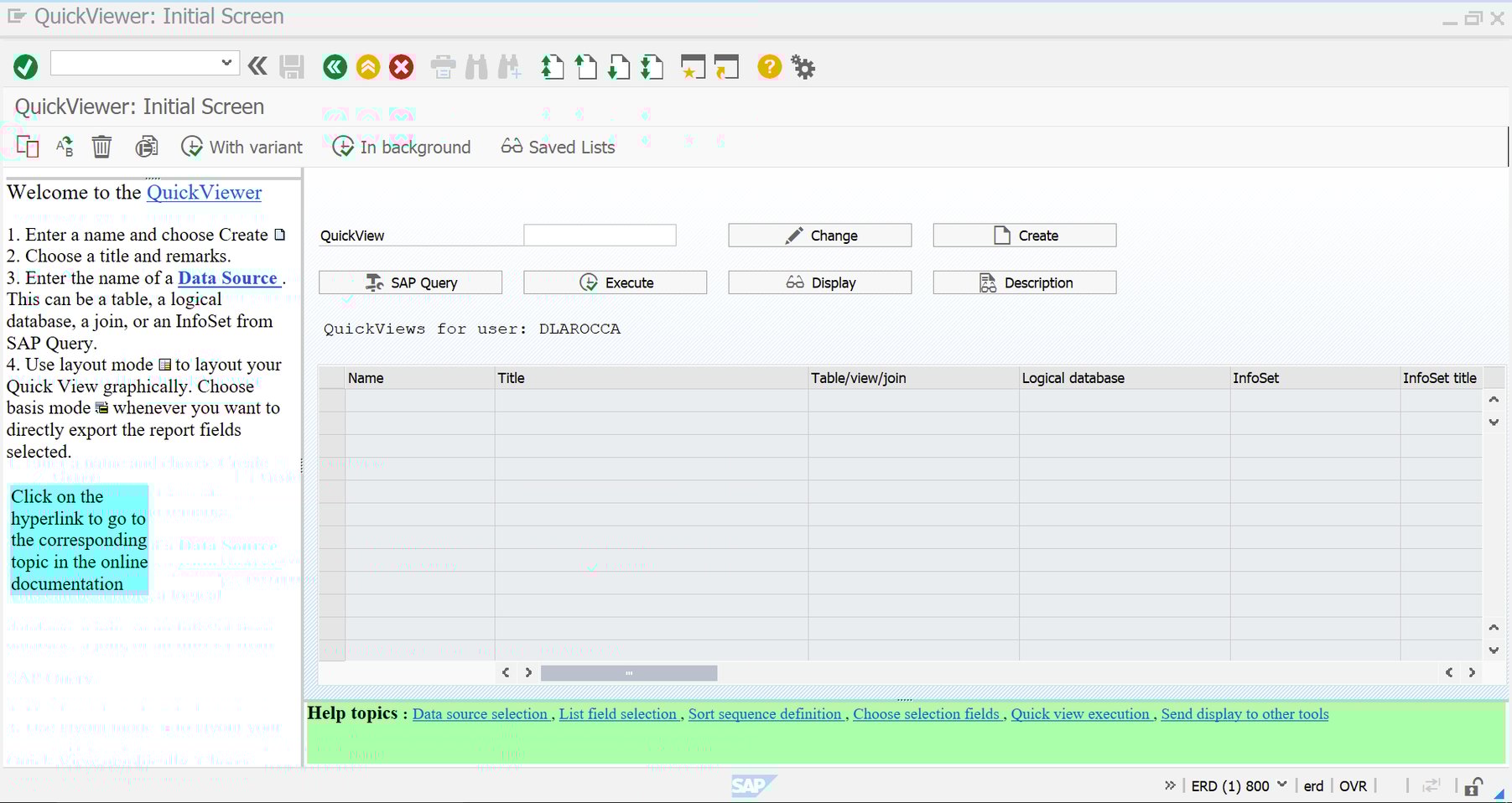Click the yellow Exit icon
This screenshot has height=803, width=1512.
click(368, 67)
